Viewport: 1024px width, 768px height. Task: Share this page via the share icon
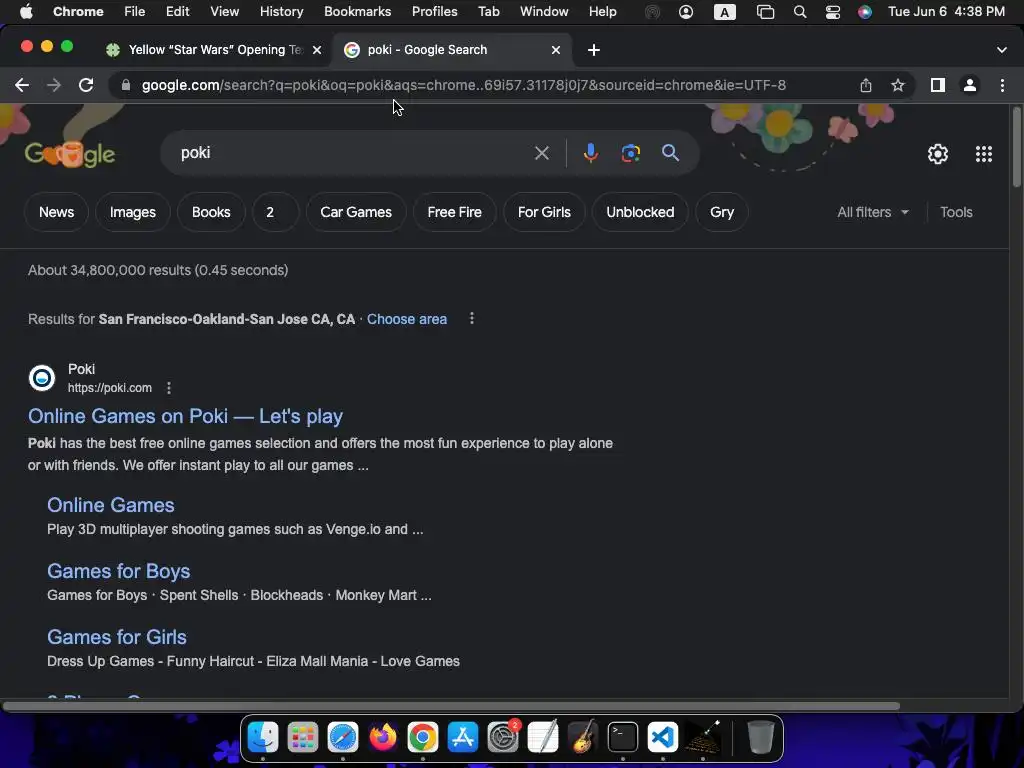coord(865,85)
